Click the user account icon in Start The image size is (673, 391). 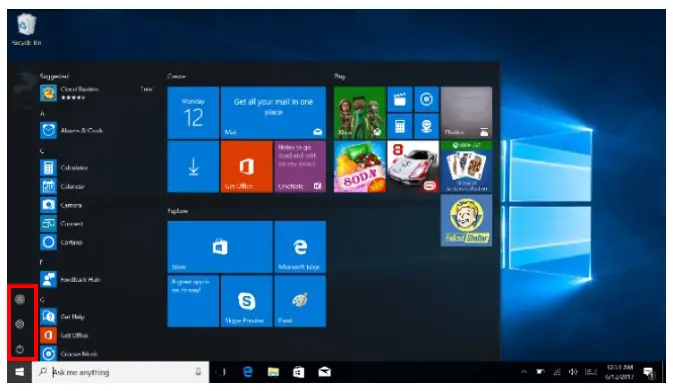pyautogui.click(x=20, y=299)
